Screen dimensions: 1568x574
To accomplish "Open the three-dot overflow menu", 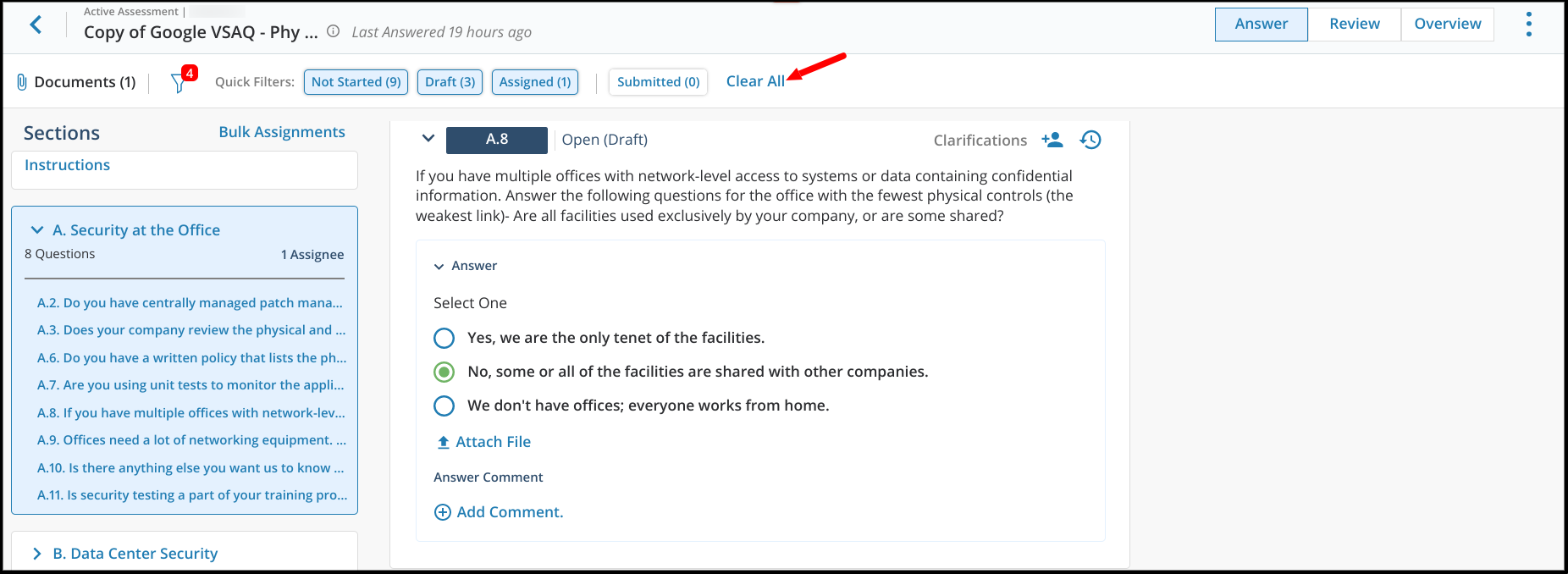I will point(1528,25).
